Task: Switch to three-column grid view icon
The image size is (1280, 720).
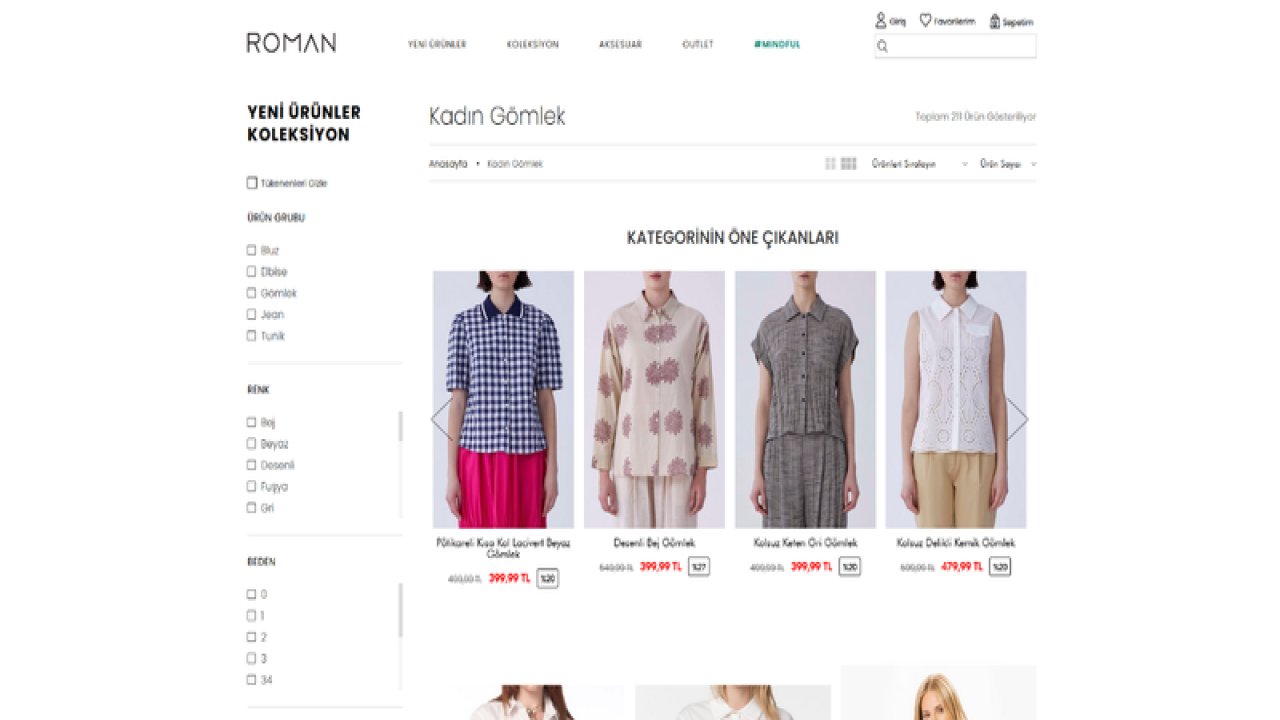Action: [x=848, y=164]
